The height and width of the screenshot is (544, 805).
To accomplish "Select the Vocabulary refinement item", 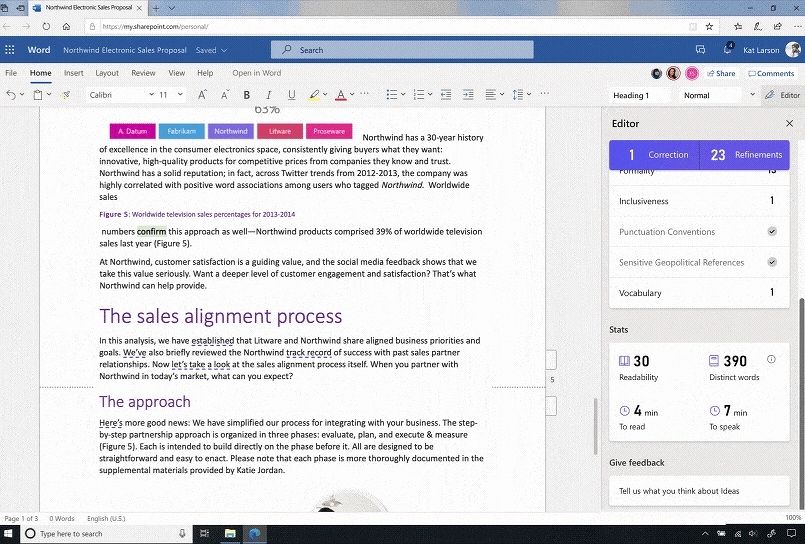I will [697, 293].
